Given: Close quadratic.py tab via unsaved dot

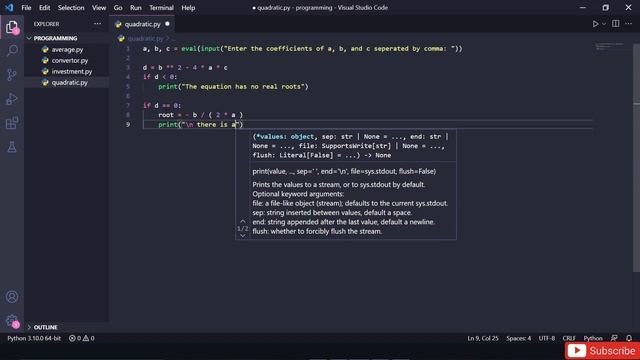Looking at the screenshot, I should pyautogui.click(x=167, y=24).
